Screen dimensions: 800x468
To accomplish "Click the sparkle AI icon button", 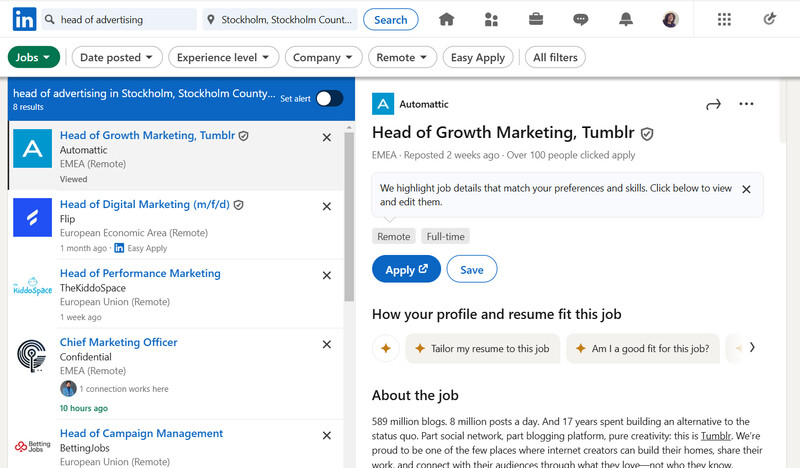I will pos(386,348).
